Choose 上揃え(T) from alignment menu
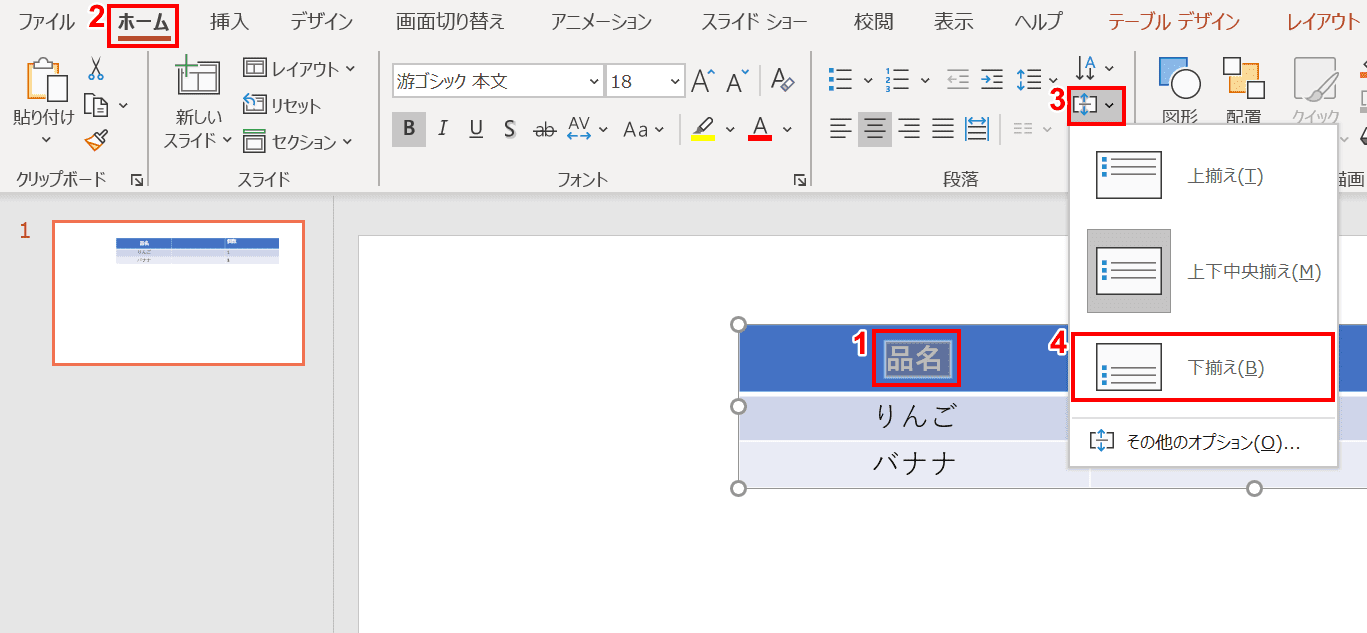 [1203, 176]
